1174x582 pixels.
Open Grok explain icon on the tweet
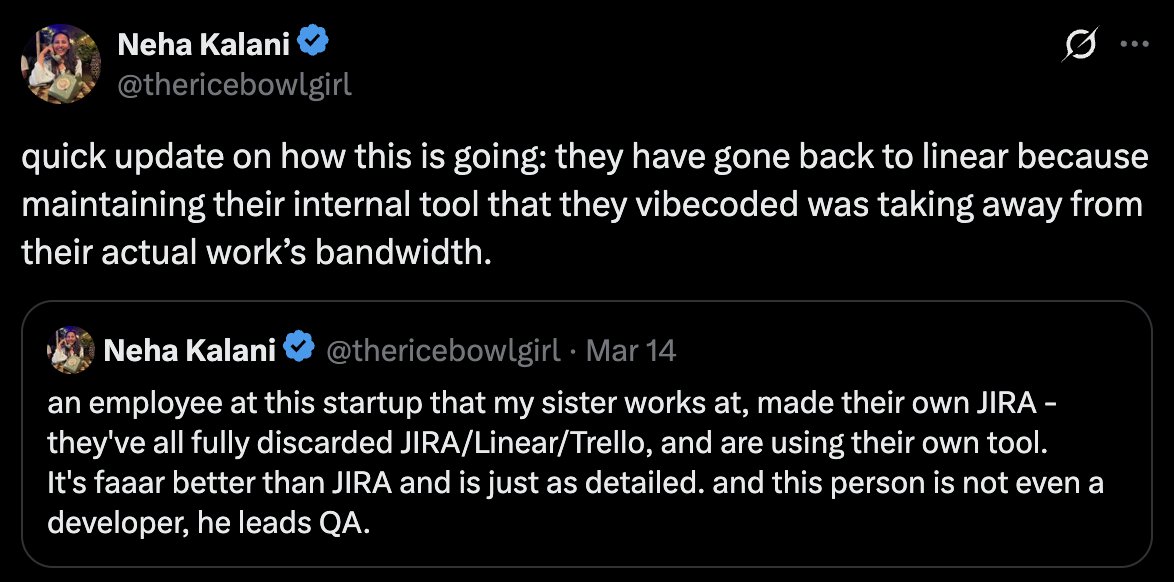(x=1080, y=46)
